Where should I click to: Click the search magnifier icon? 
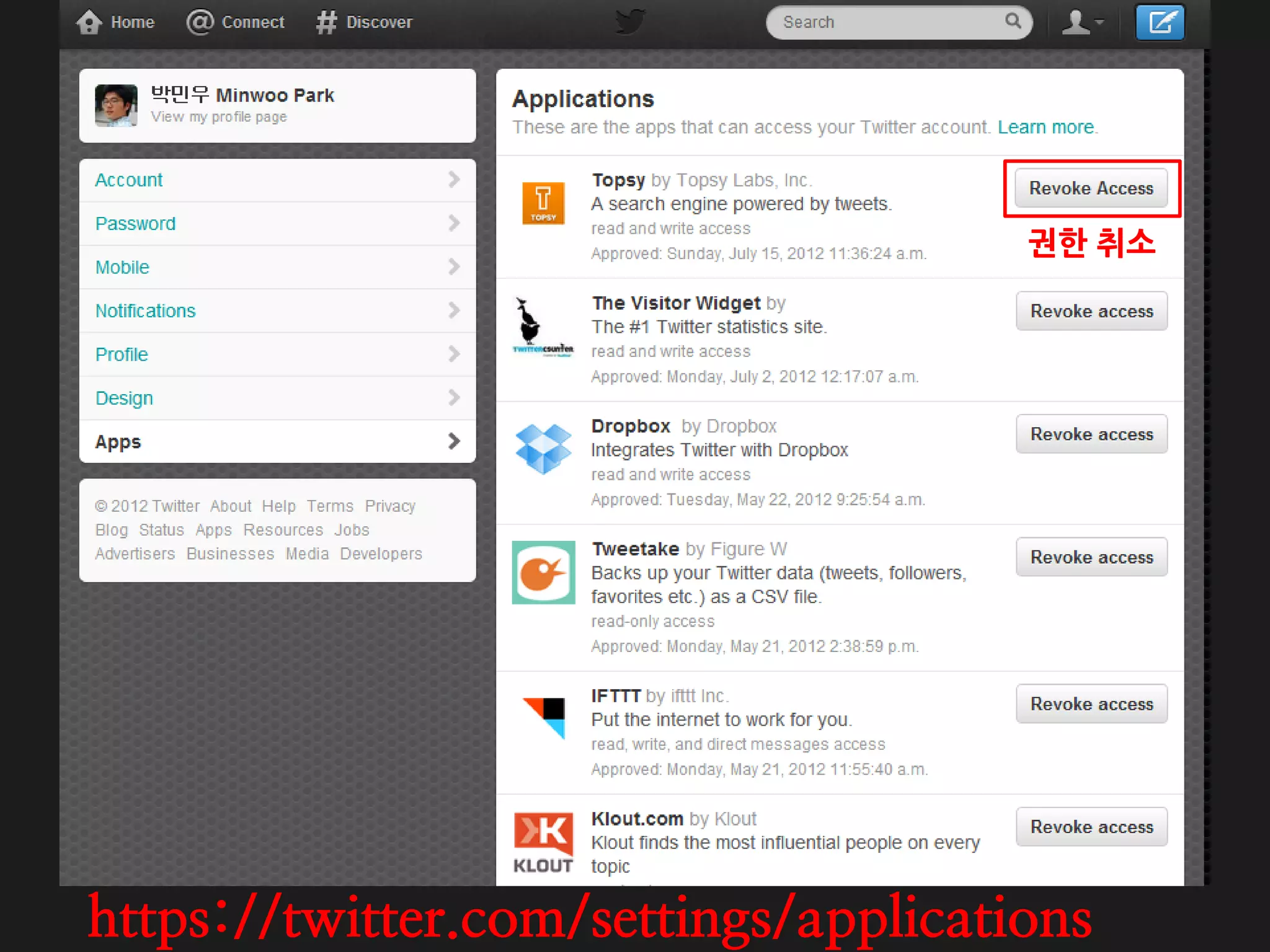click(x=1013, y=21)
